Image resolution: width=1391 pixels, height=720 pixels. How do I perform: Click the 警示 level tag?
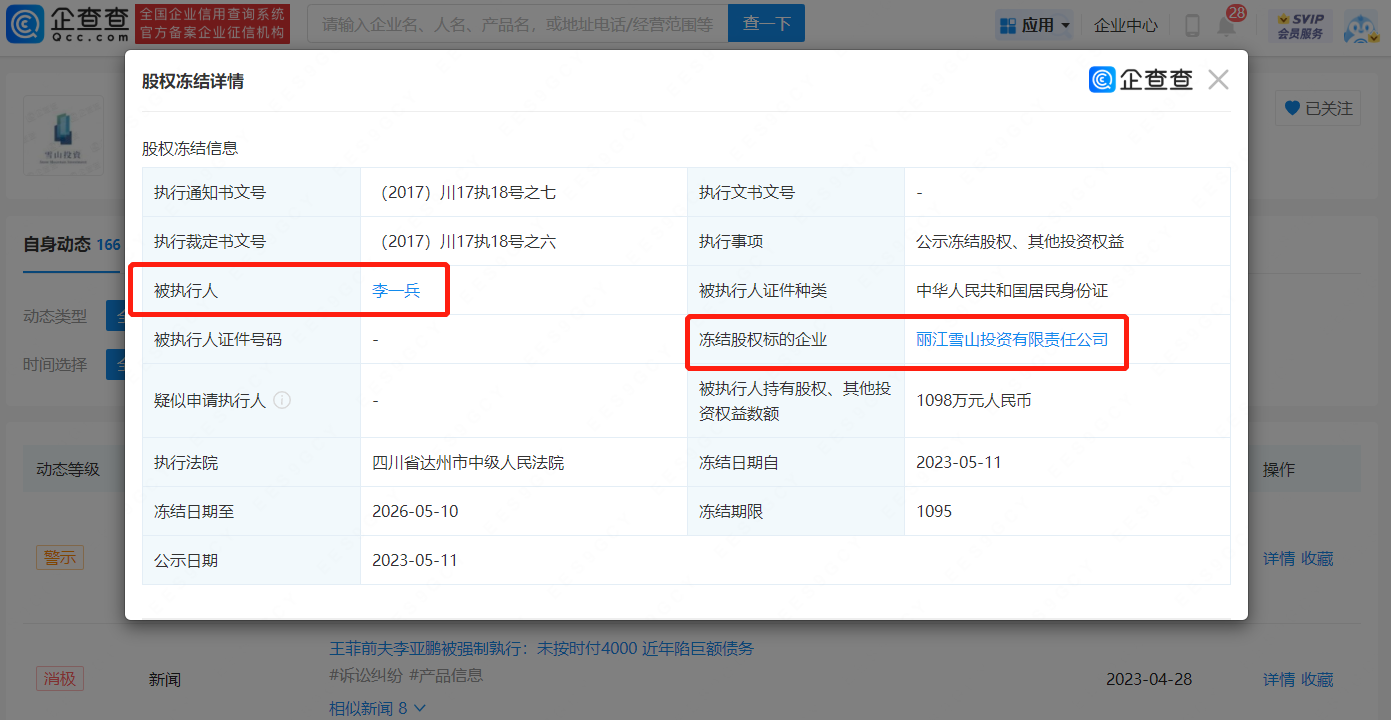coord(60,558)
